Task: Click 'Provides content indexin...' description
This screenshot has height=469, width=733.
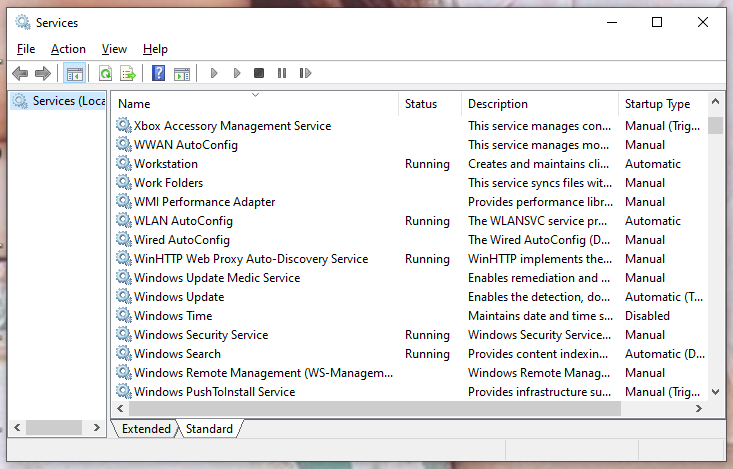Action: coord(538,354)
